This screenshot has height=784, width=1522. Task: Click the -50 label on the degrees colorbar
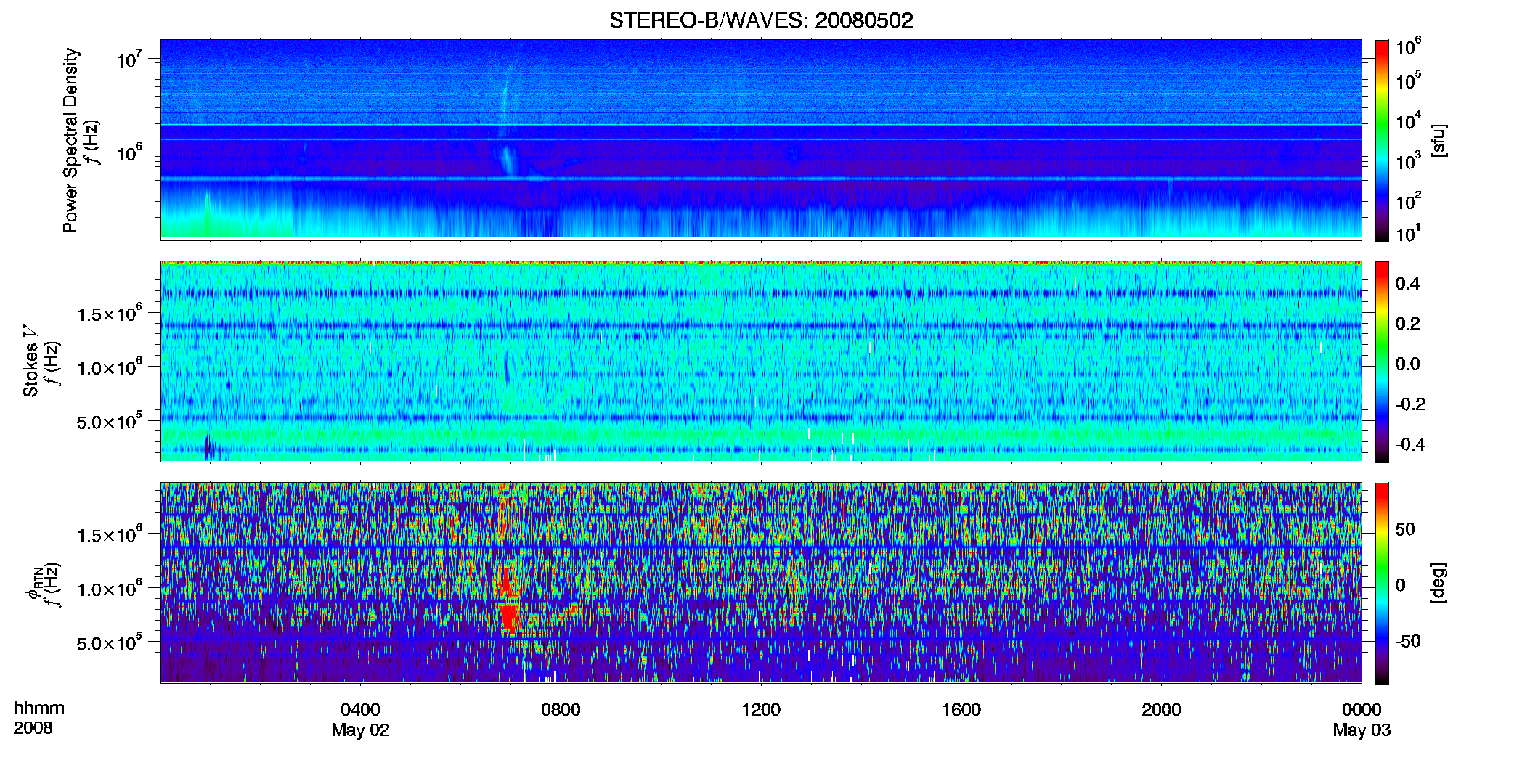(x=1408, y=642)
